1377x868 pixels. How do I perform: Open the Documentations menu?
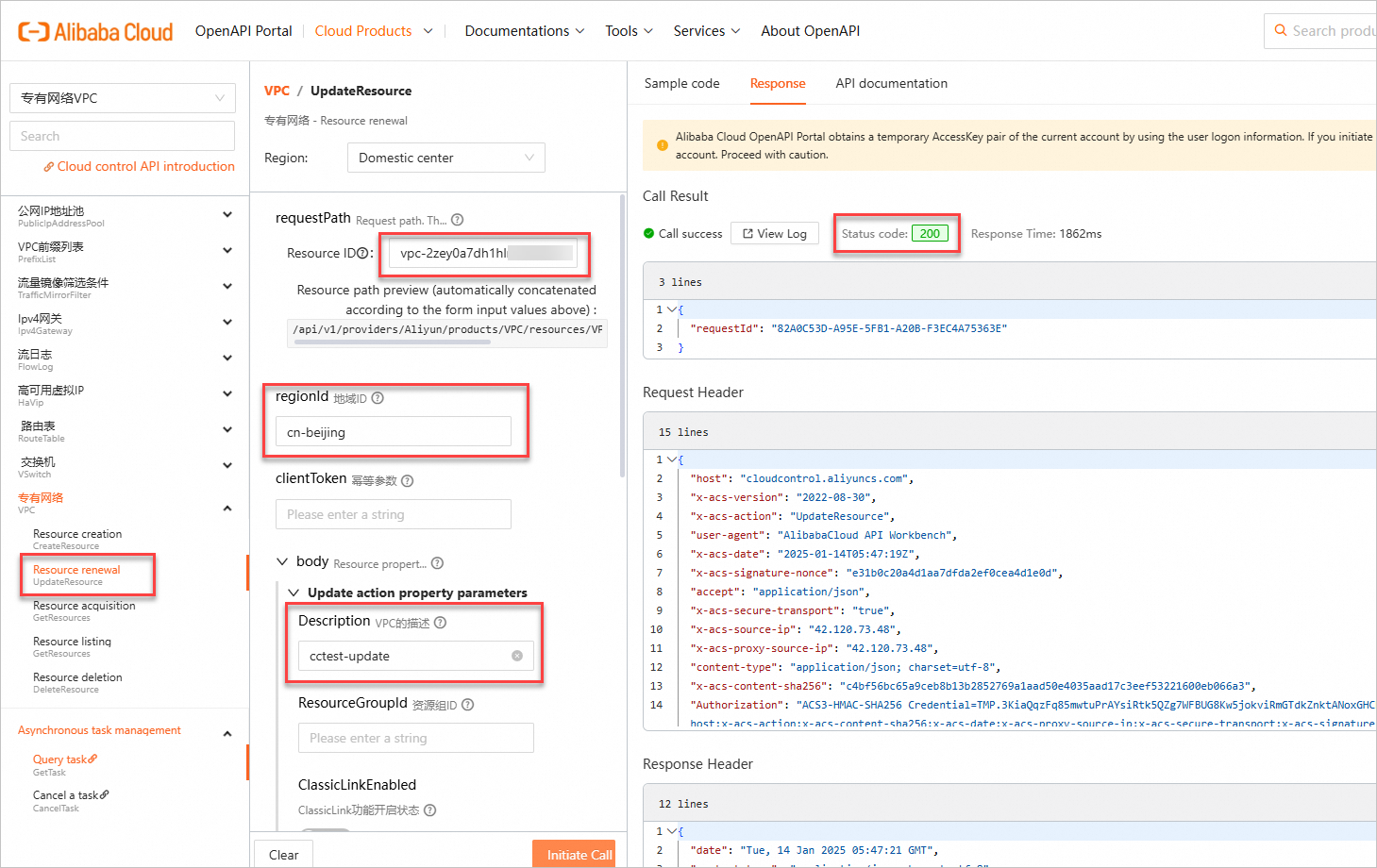tap(524, 31)
